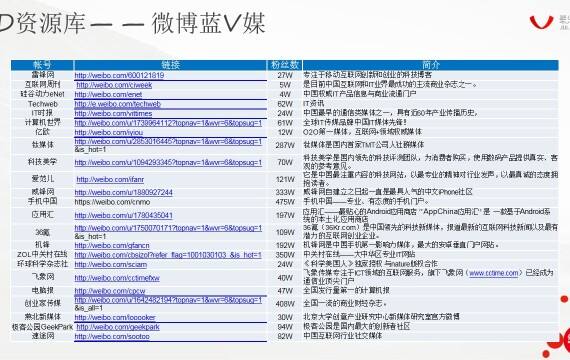This screenshot has width=570, height=360.
Task: Click the weibo.com/sootoo link
Action: [112, 336]
